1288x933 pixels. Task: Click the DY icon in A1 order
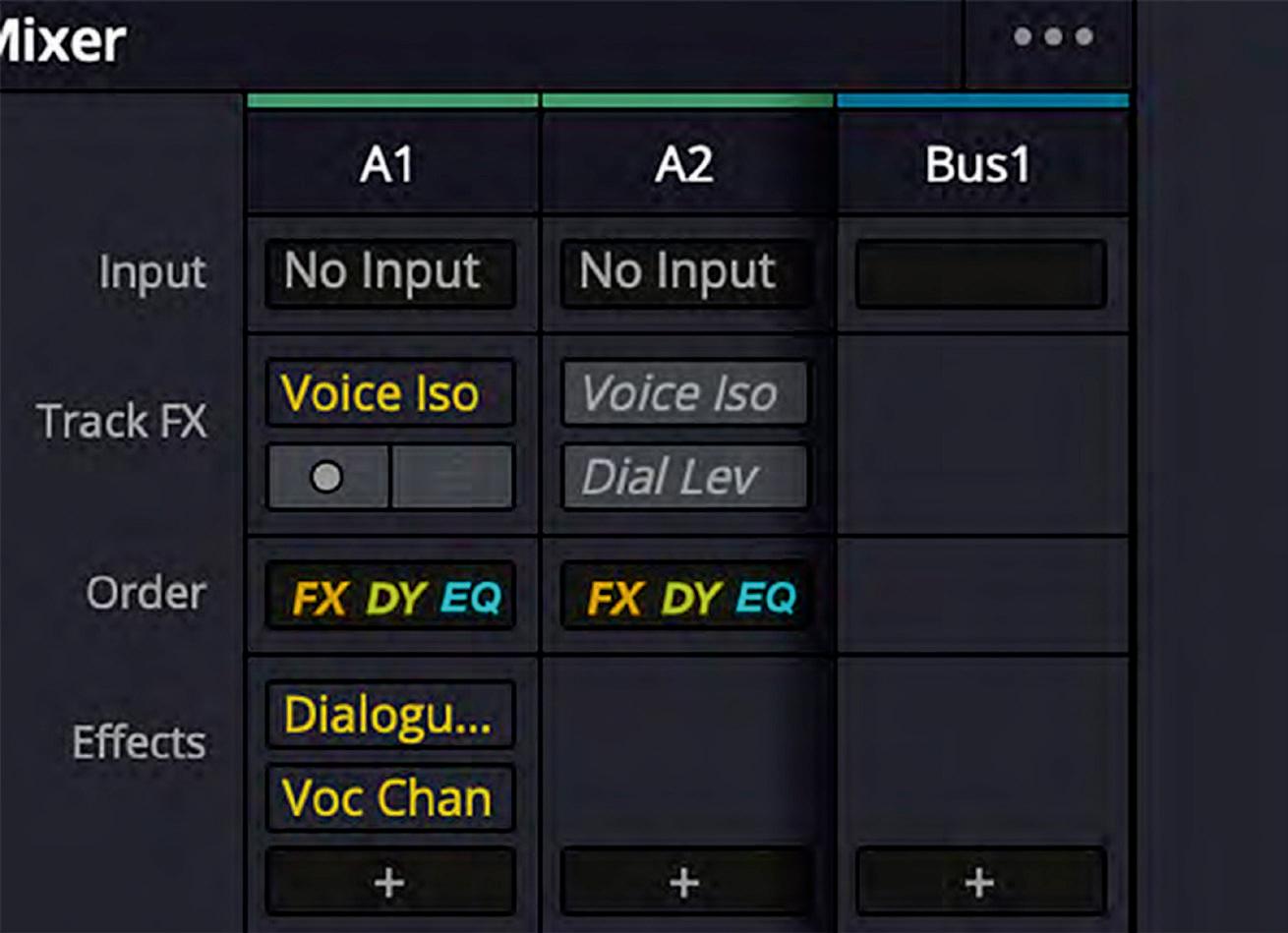click(x=395, y=597)
